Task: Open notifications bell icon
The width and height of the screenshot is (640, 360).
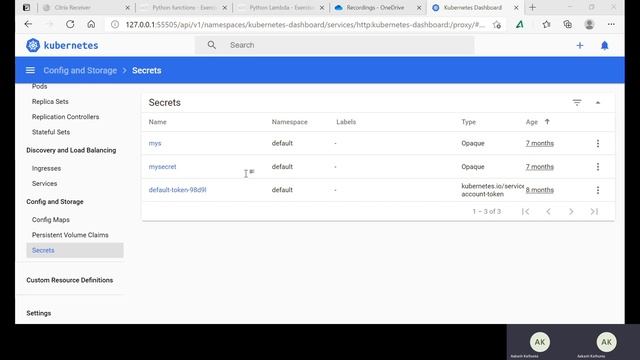Action: click(604, 45)
